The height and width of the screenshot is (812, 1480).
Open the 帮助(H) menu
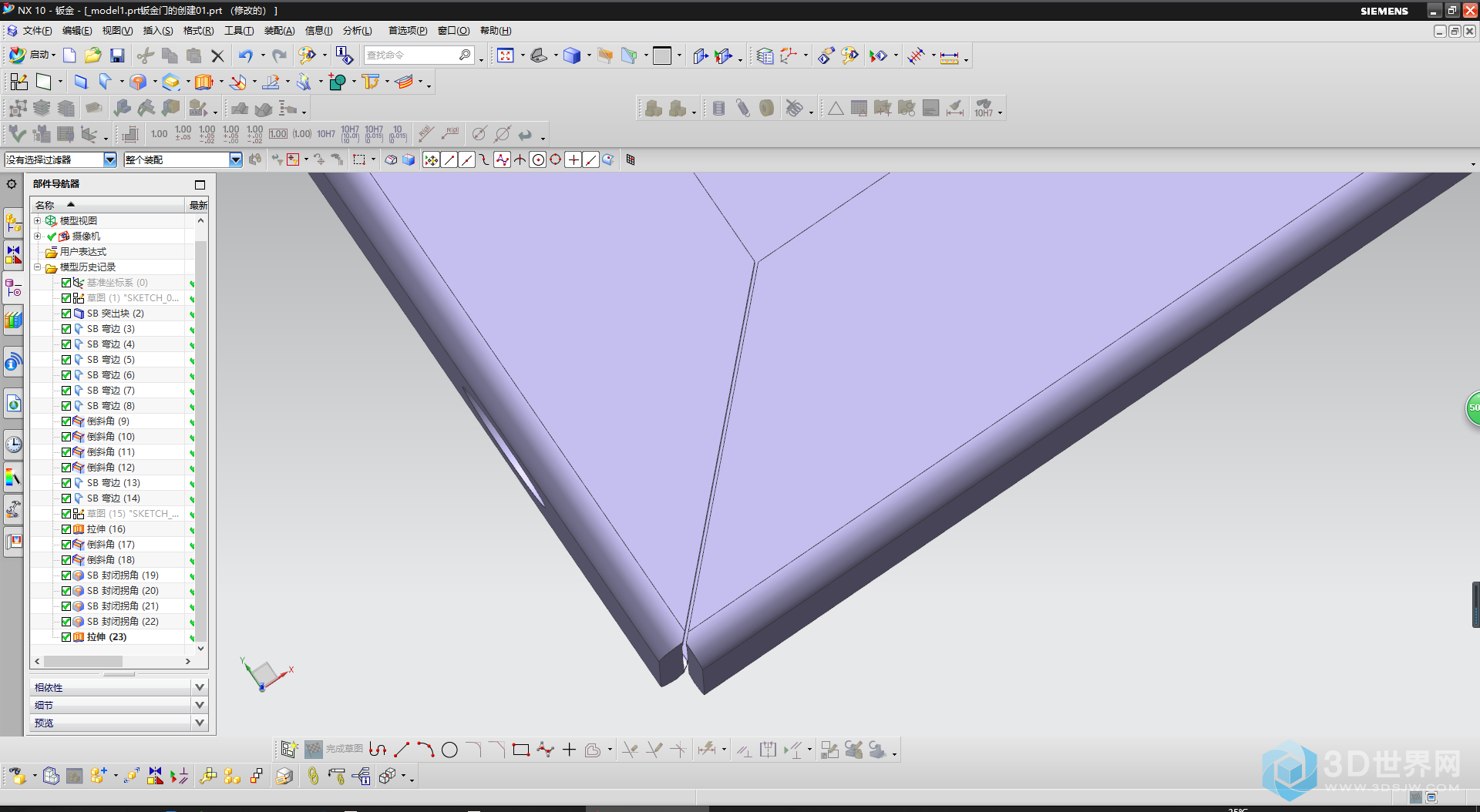pos(496,31)
